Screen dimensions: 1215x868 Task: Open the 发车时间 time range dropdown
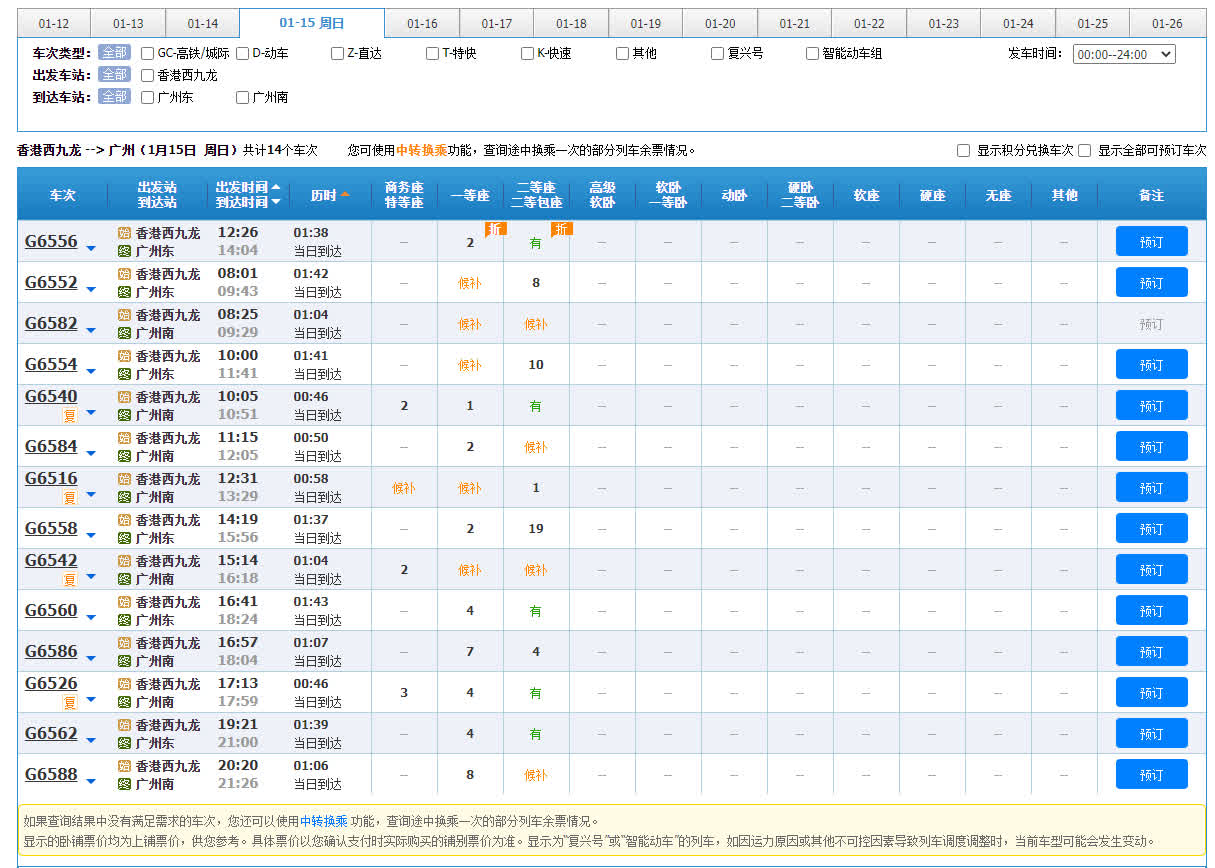click(1123, 54)
